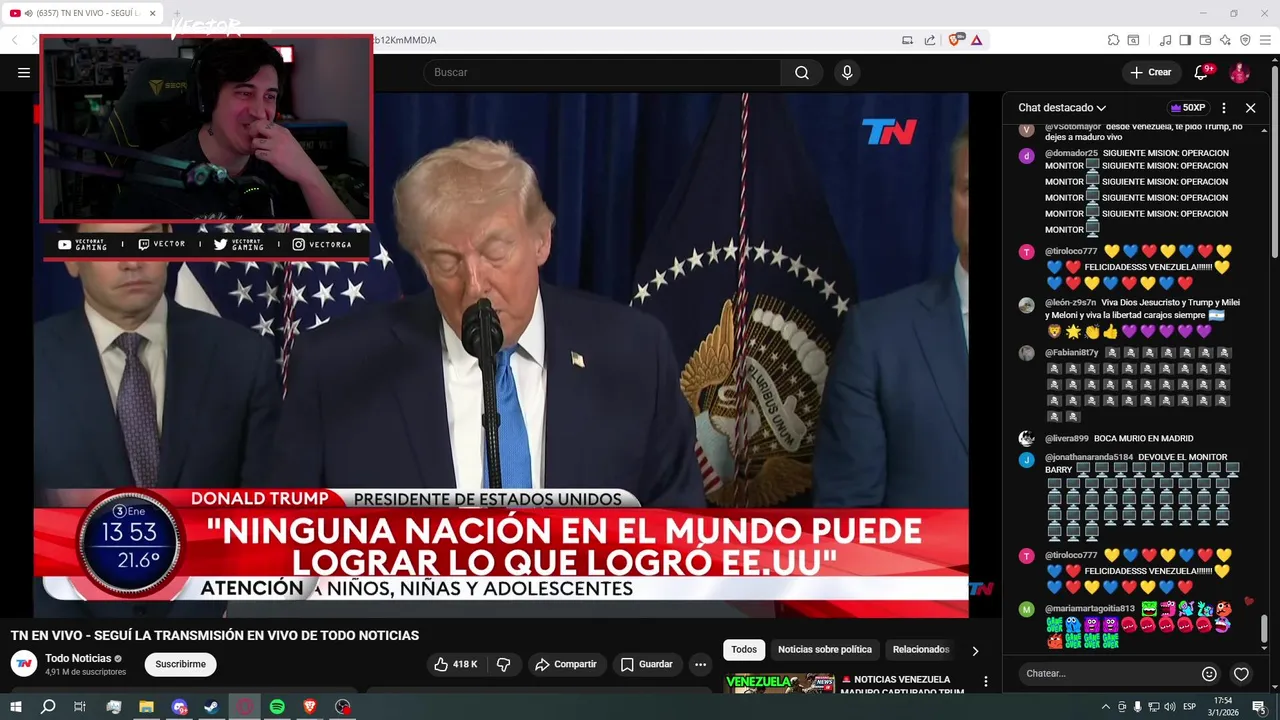Open Brave browser from the taskbar
The width and height of the screenshot is (1280, 720).
(310, 707)
